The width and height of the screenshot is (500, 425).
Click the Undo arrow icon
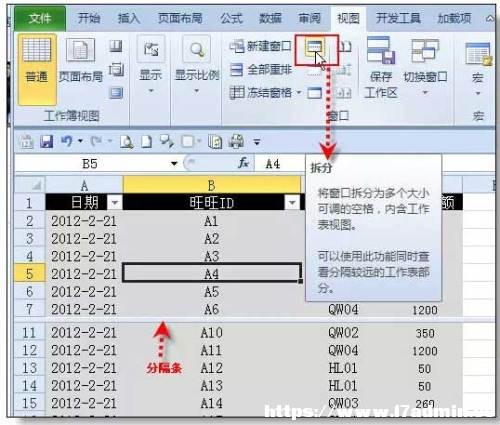(67, 141)
